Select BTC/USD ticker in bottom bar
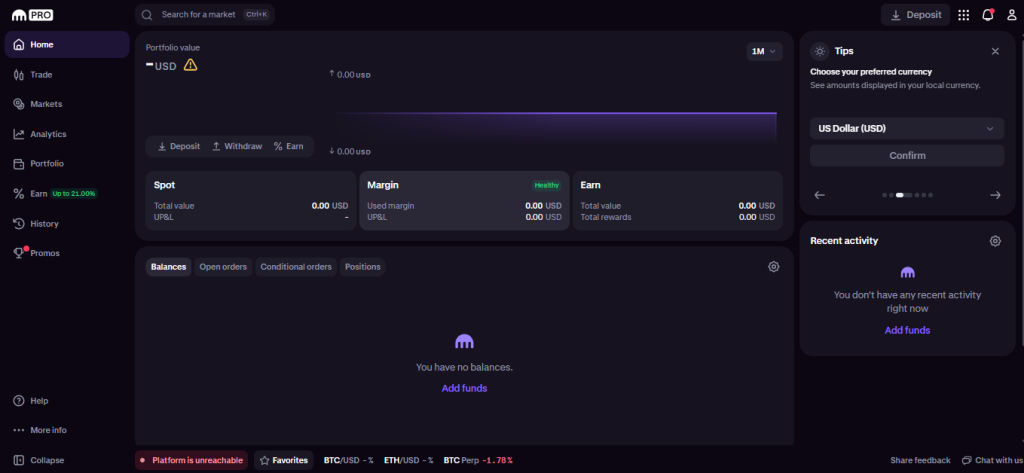This screenshot has height=473, width=1024. [349, 460]
